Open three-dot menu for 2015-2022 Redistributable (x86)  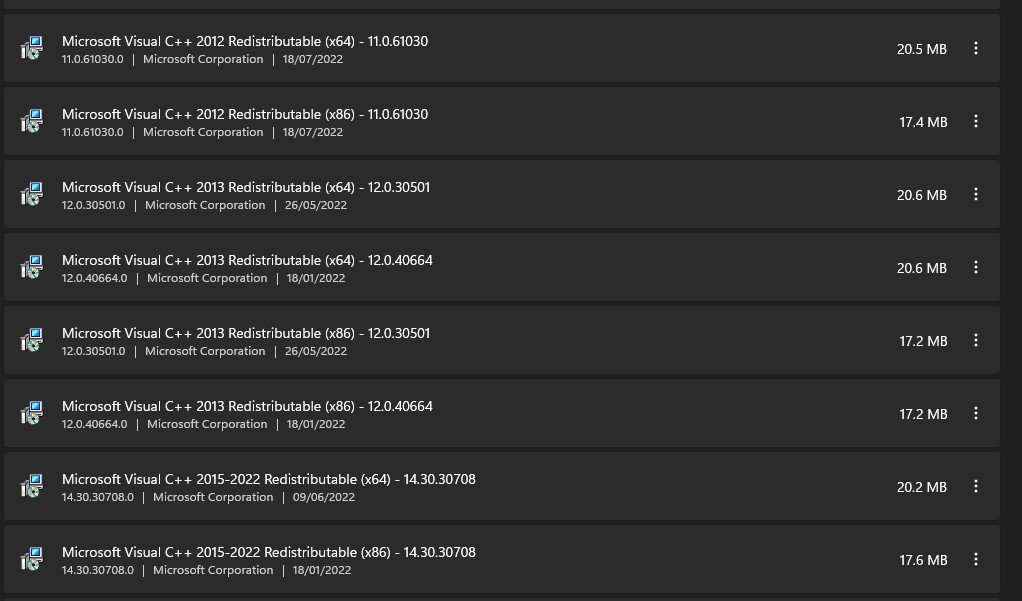975,559
